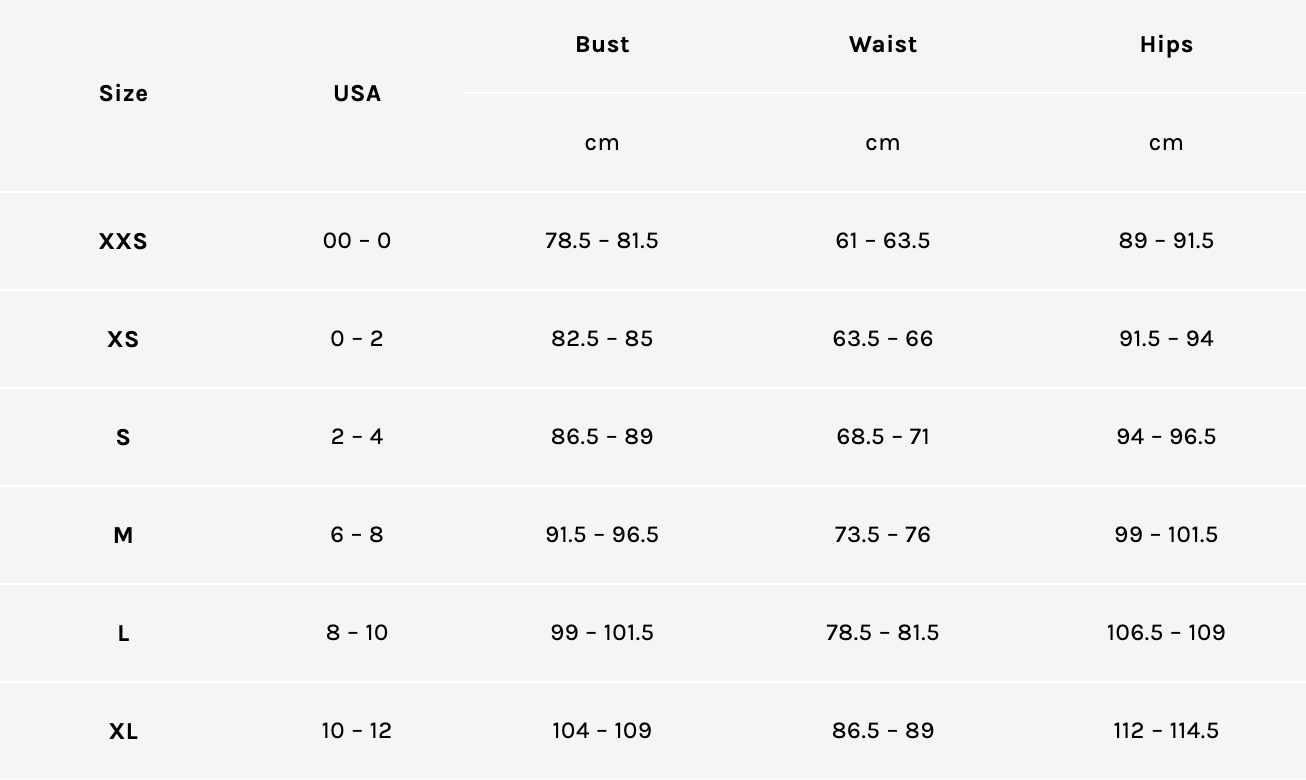
Task: Click the cm unit under Hips
Action: (x=1166, y=143)
